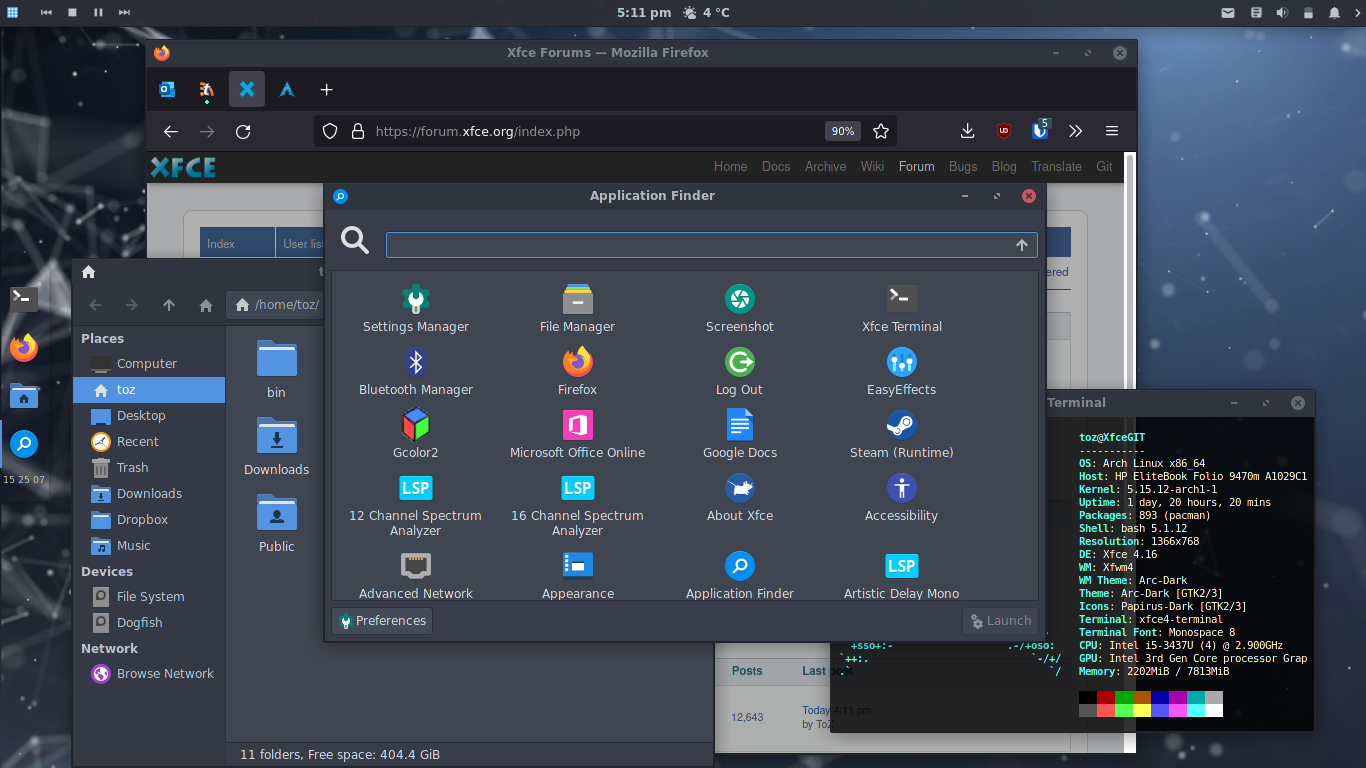Screen dimensions: 1366x768
Task: Click the red swatch in terminal palette
Action: pos(1106,697)
